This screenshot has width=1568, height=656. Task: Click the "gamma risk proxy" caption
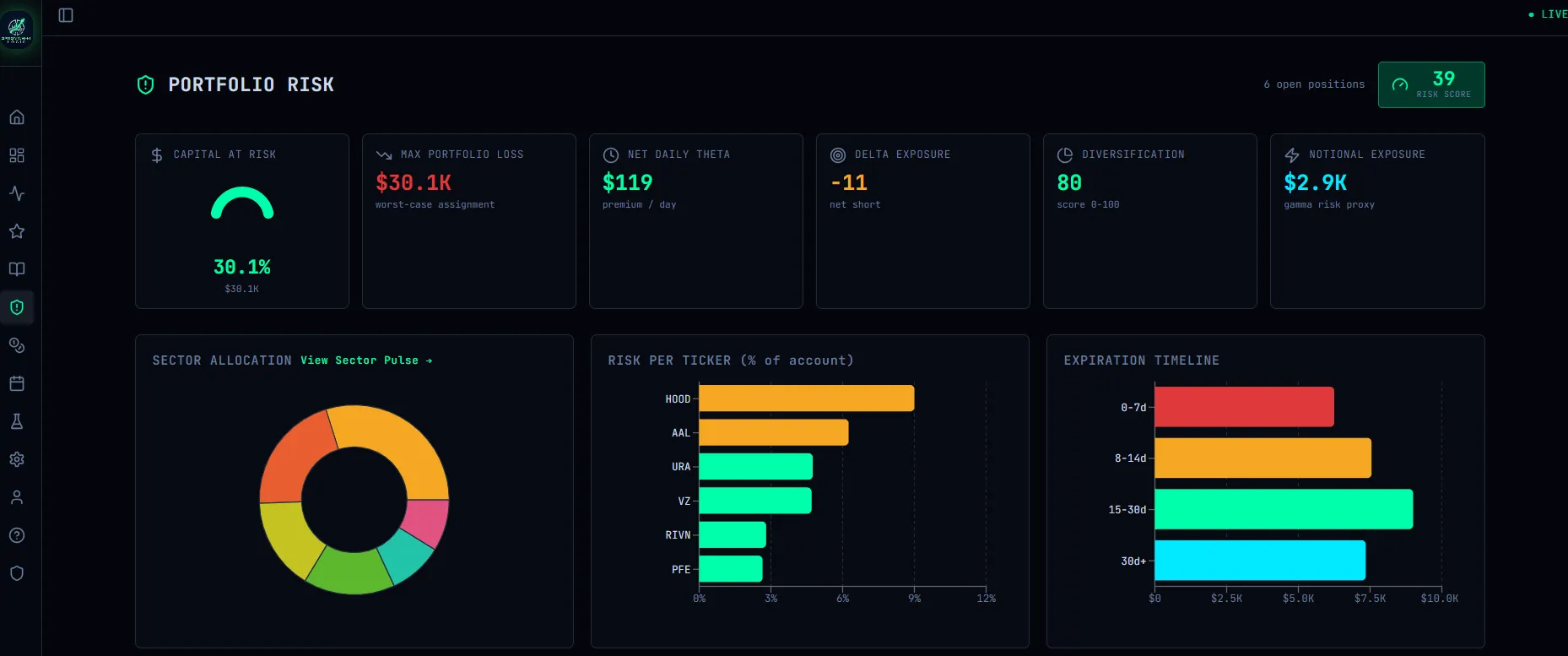click(1329, 205)
